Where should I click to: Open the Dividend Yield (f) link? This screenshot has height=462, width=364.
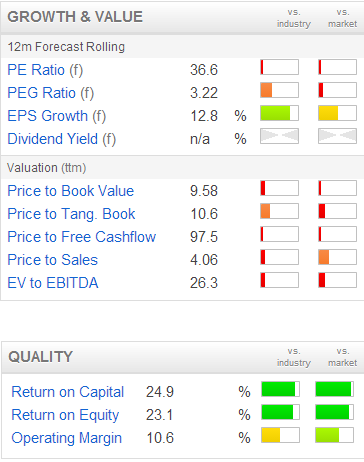pyautogui.click(x=62, y=139)
